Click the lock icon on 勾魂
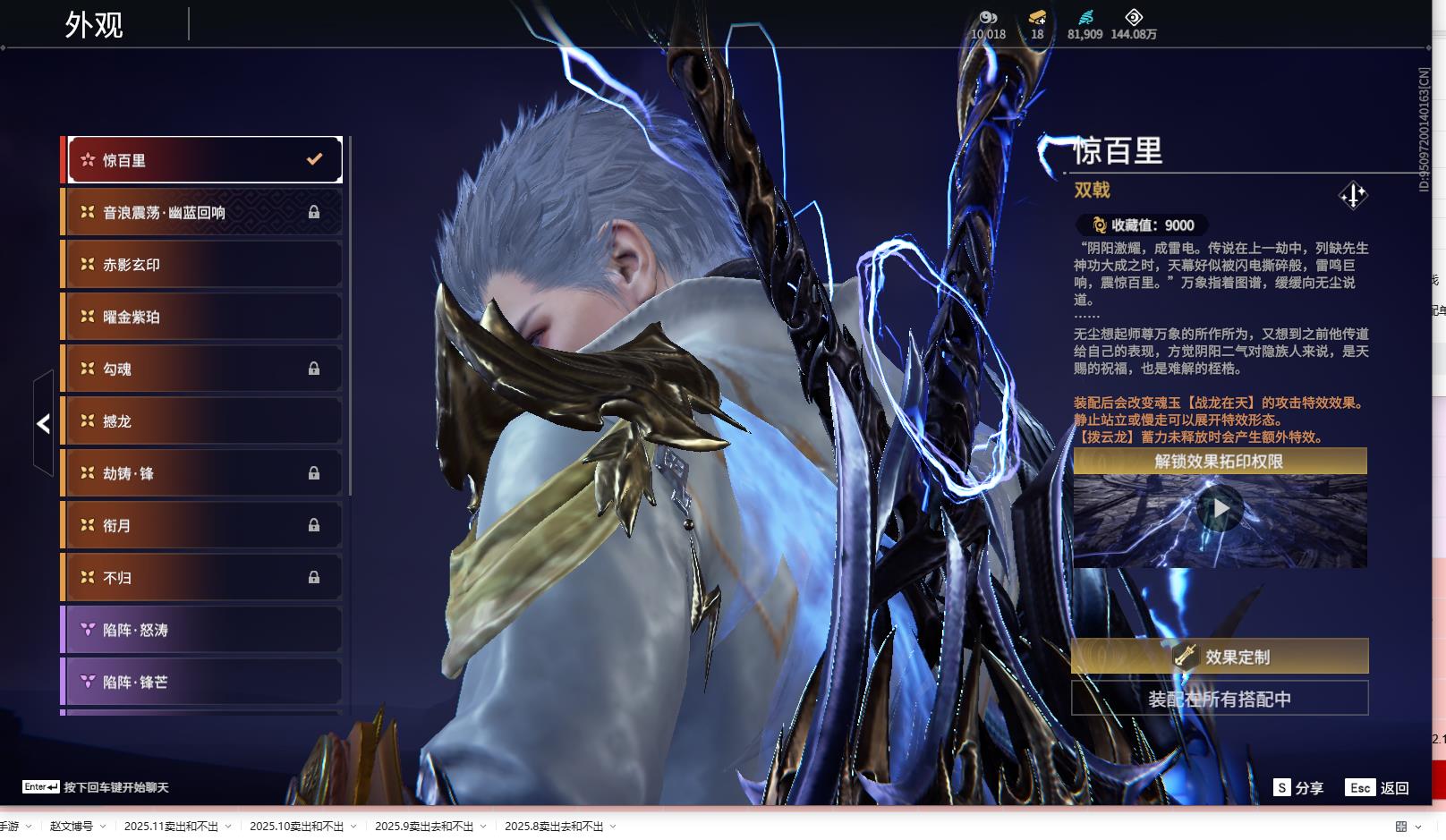This screenshot has width=1446, height=840. coord(314,369)
